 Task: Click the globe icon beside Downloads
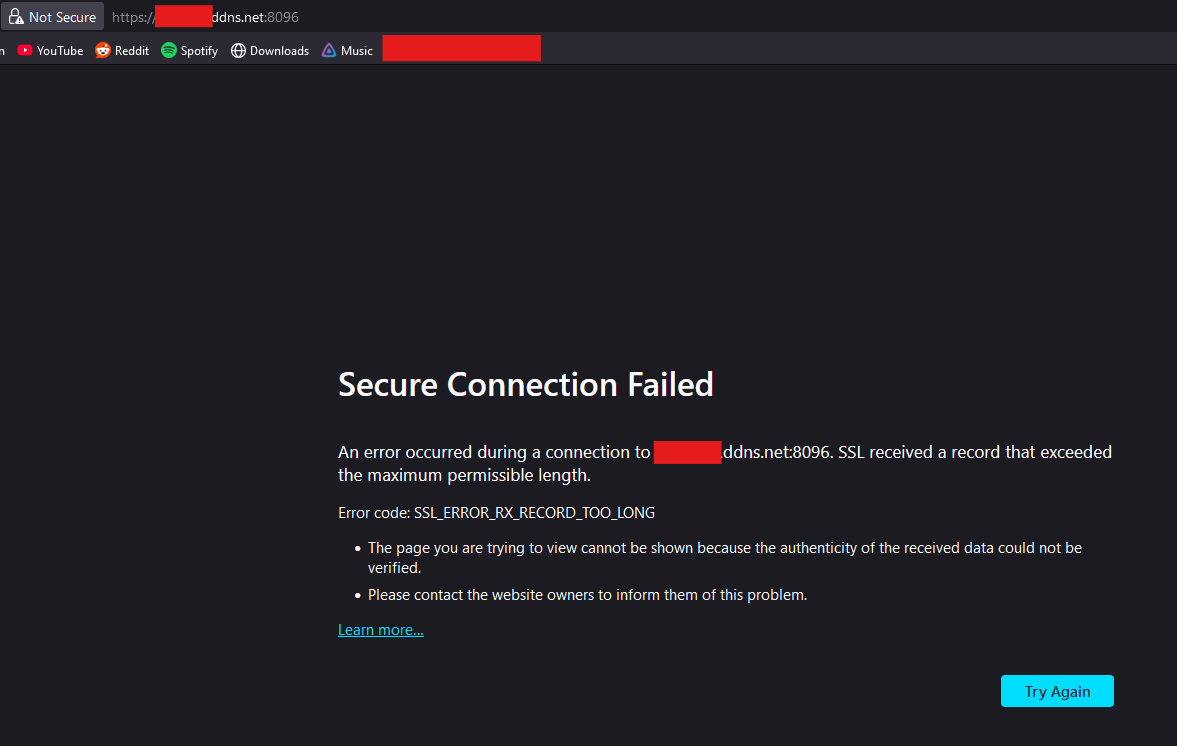238,50
